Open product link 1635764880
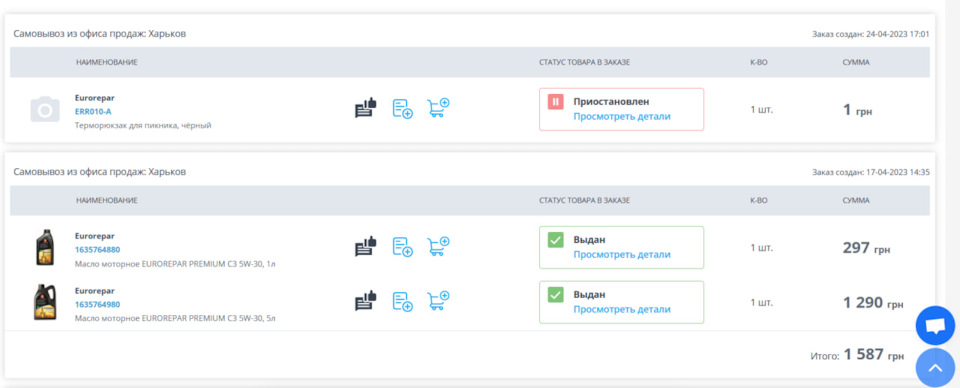Screen dimensions: 960x388 coord(97,250)
